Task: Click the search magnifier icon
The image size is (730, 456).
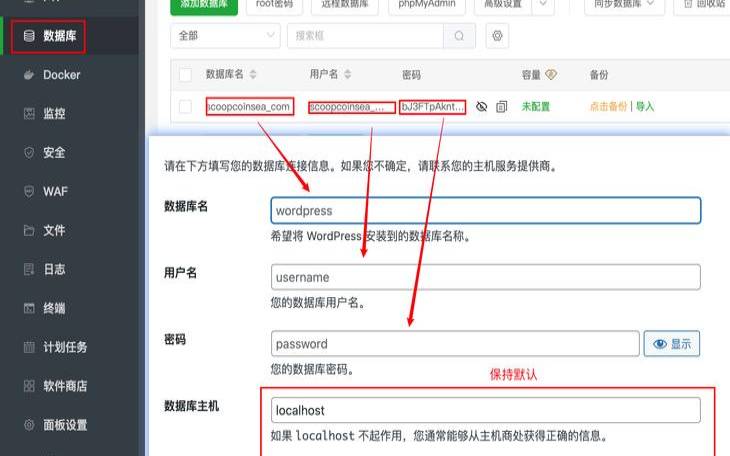Action: [459, 36]
